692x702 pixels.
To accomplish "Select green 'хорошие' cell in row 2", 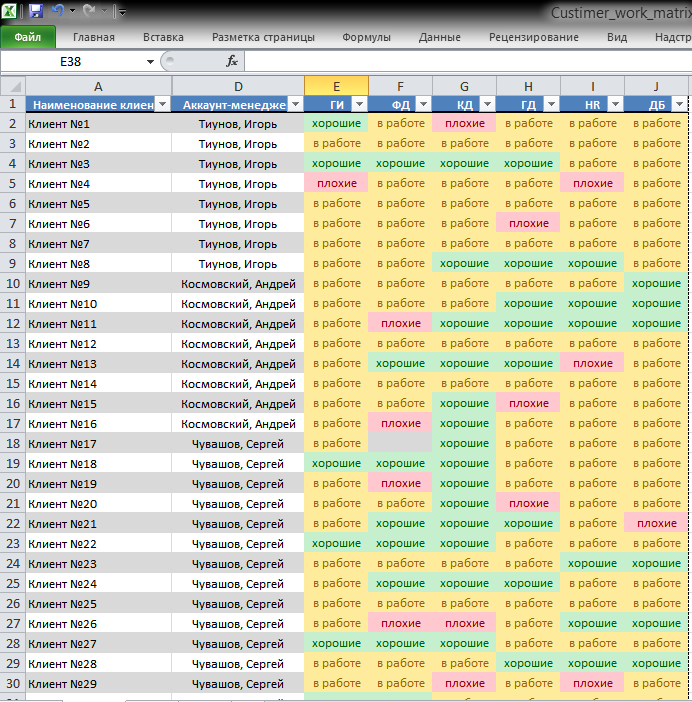I will click(x=337, y=124).
